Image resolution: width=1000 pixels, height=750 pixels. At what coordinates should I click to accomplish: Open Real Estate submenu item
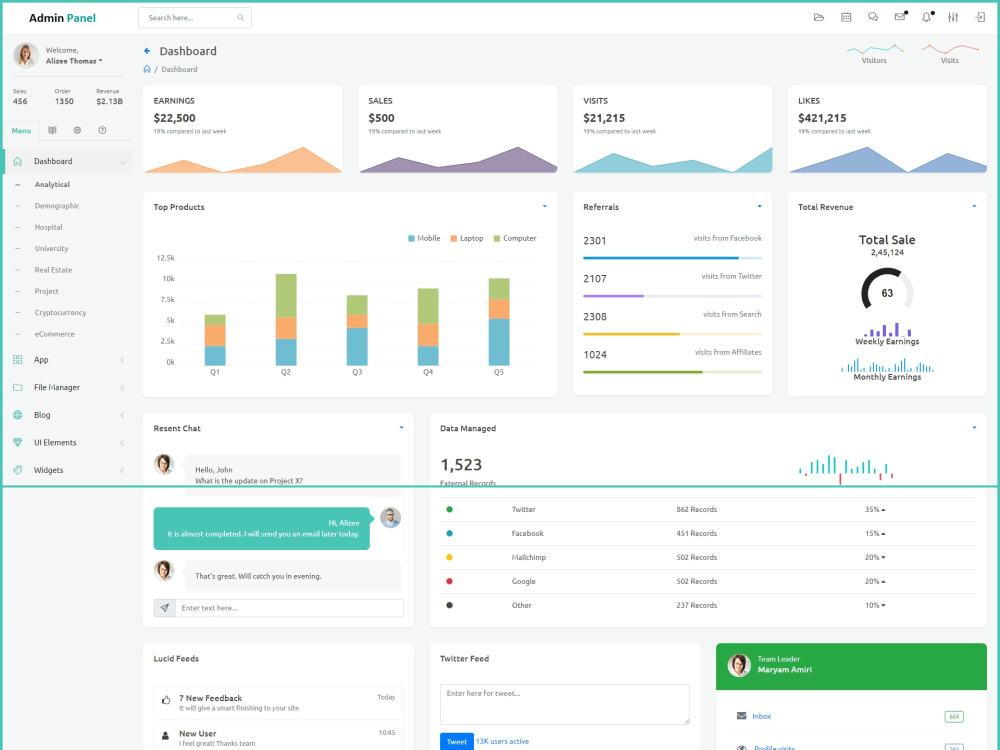pos(53,270)
